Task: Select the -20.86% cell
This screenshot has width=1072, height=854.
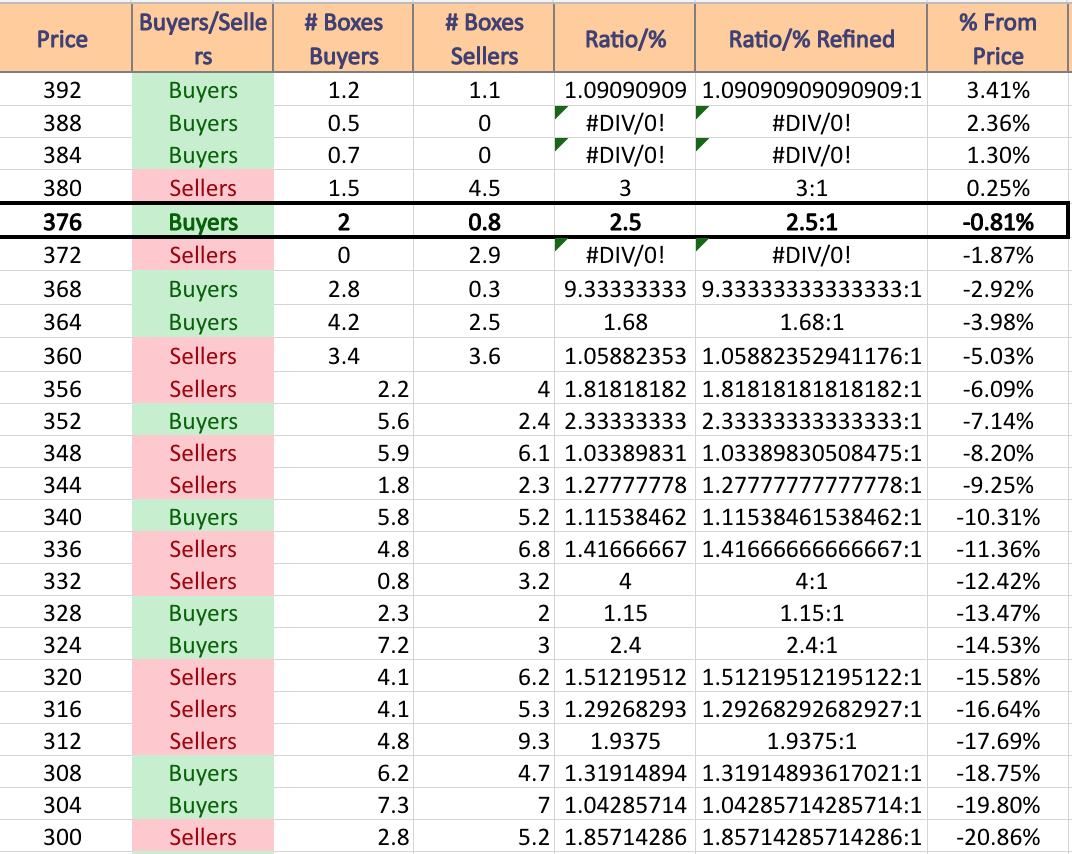Action: pos(997,837)
